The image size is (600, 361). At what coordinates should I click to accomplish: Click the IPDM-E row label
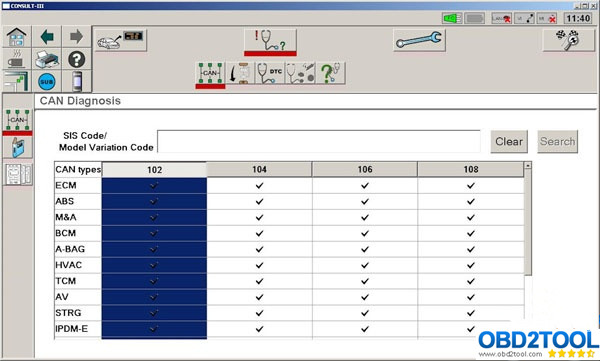click(x=72, y=329)
